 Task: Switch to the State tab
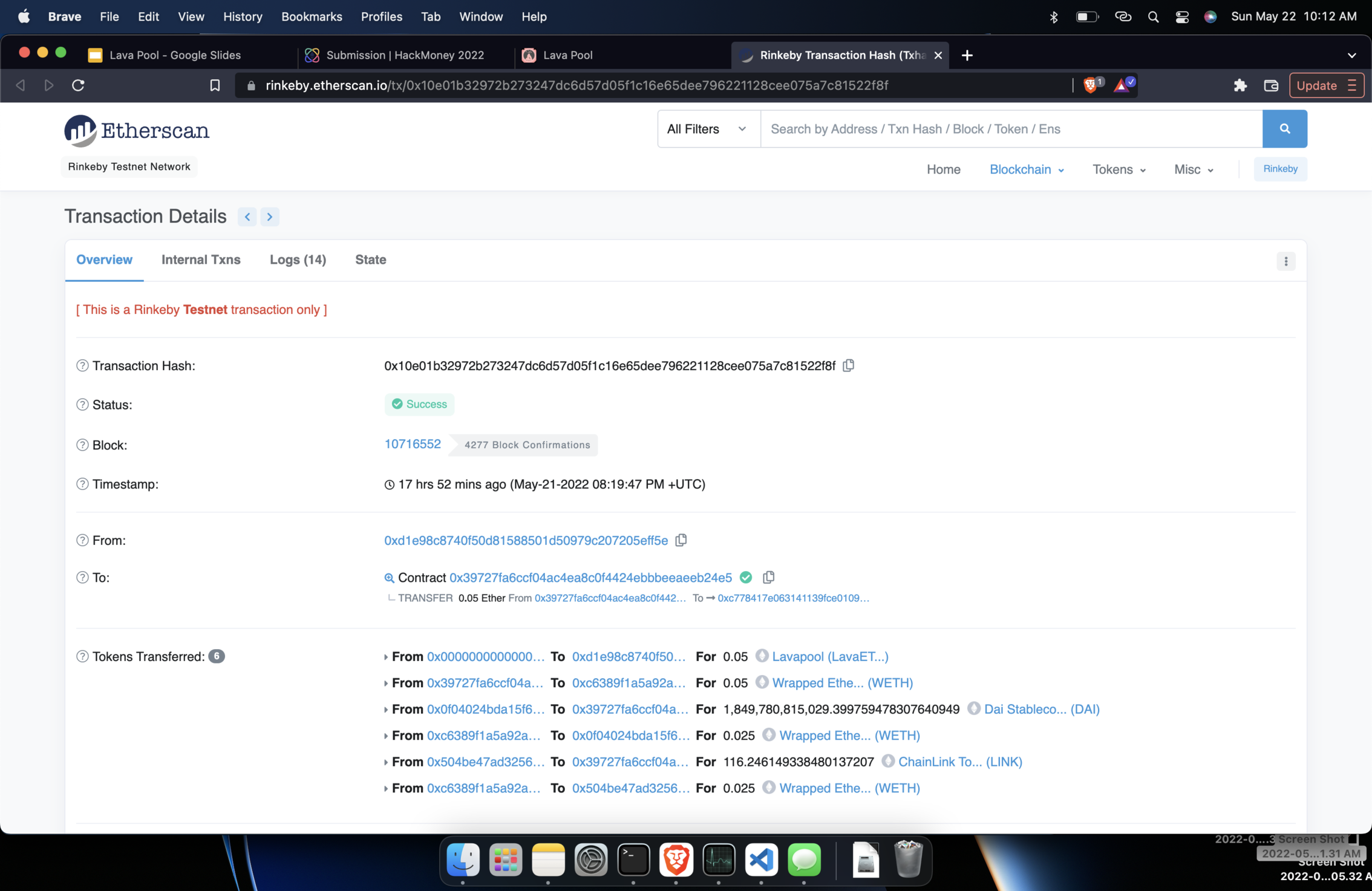pyautogui.click(x=370, y=259)
